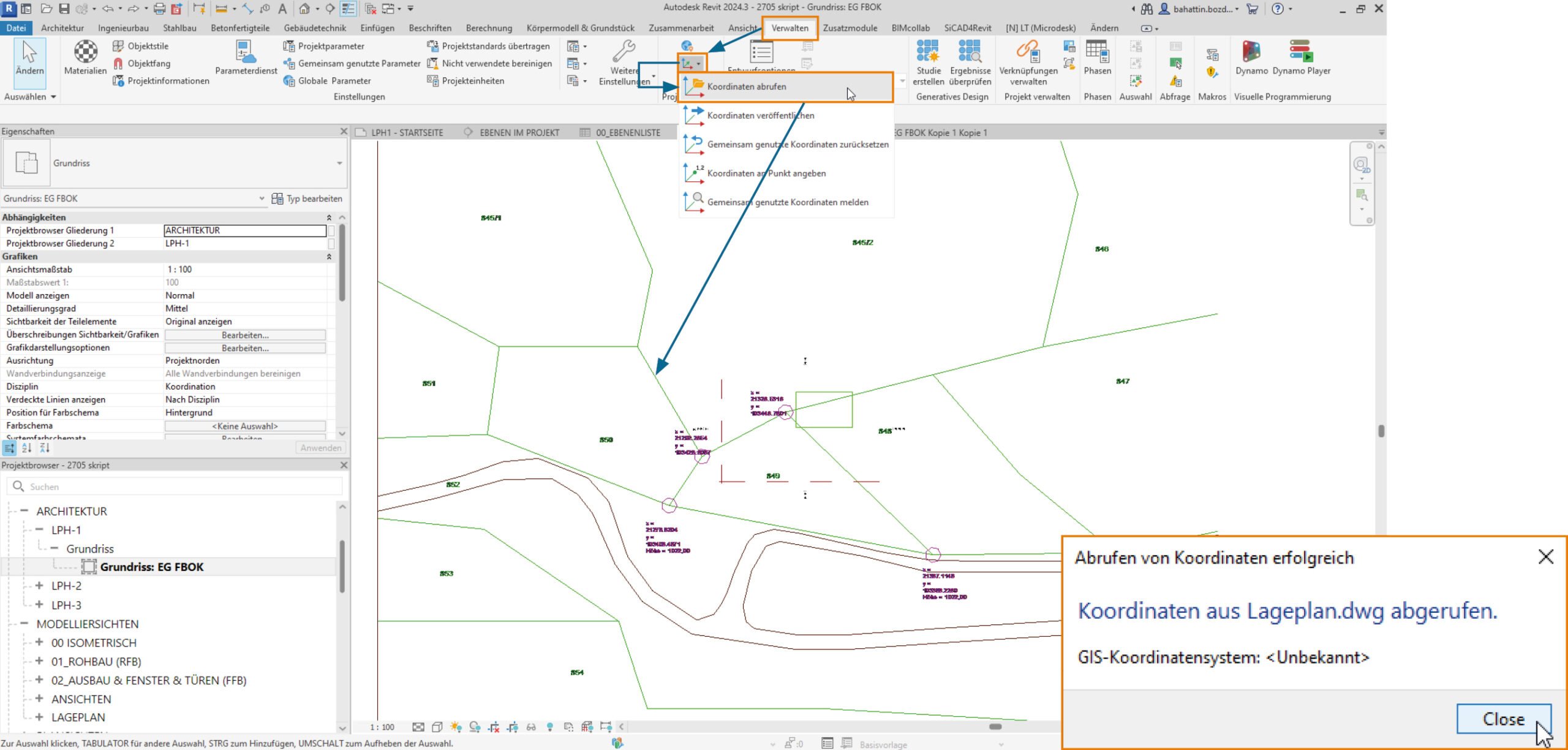Click Typ bearbeiten button

click(x=307, y=199)
